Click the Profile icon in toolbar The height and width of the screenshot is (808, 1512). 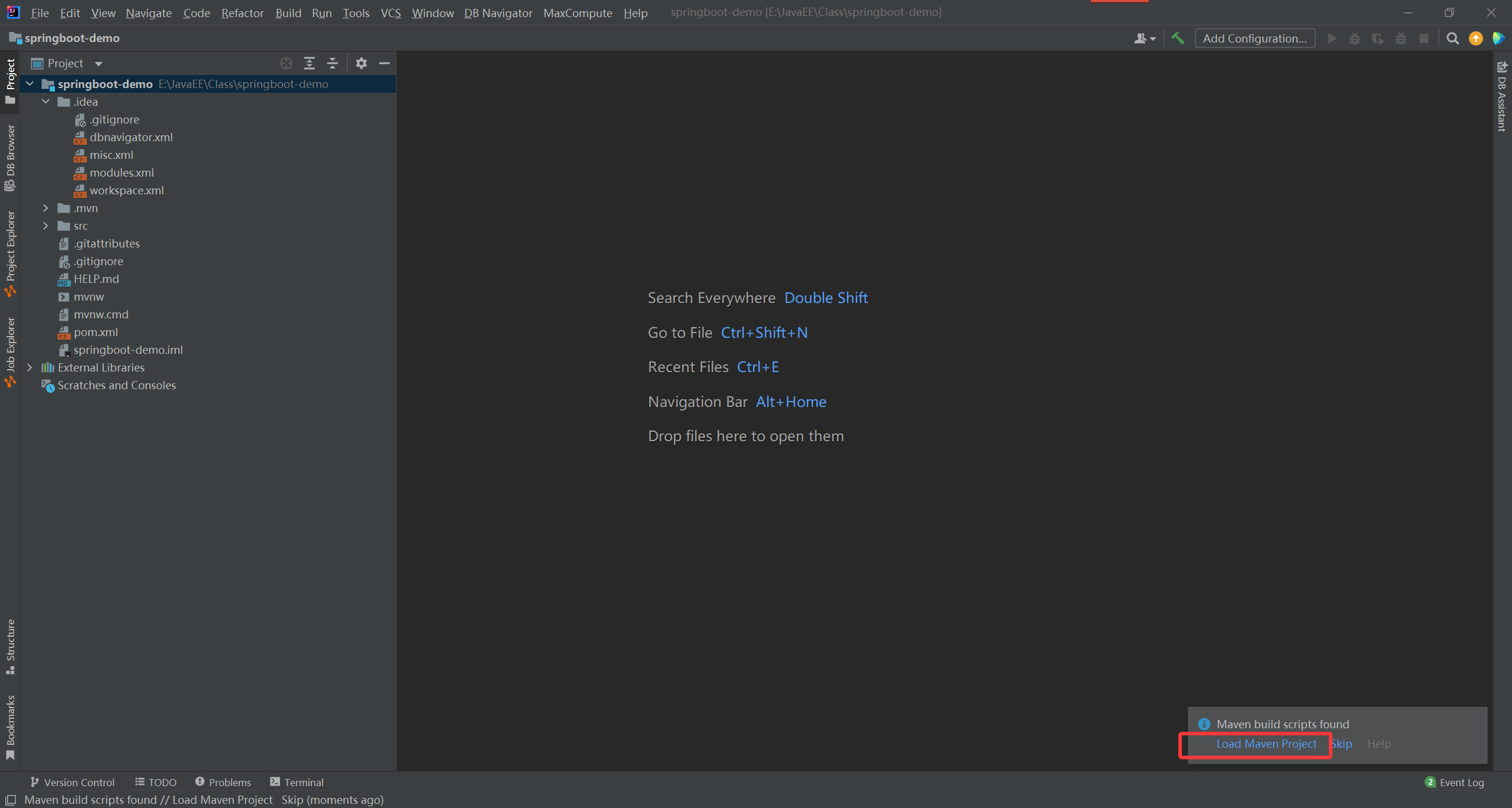pyautogui.click(x=1401, y=38)
